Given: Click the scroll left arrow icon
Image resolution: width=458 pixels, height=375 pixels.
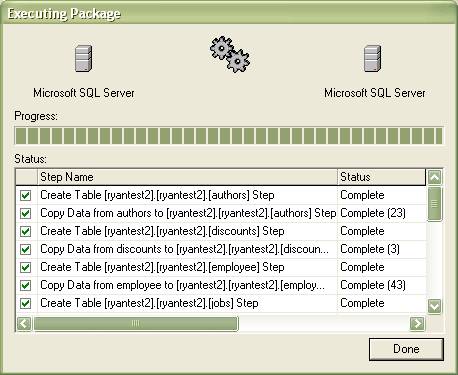Looking at the screenshot, I should click(x=24, y=323).
